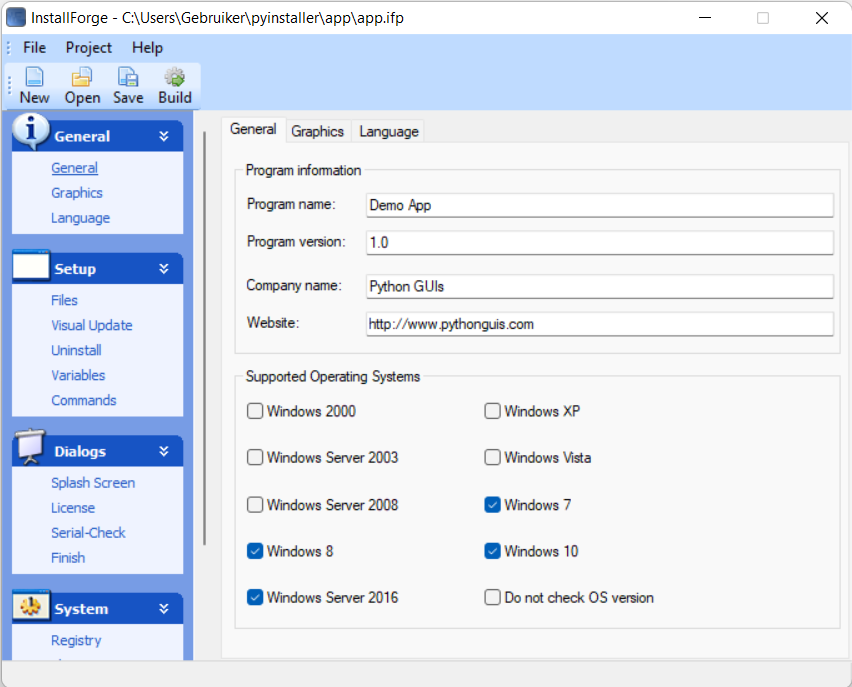Viewport: 852px width, 687px height.
Task: Click the Build installer gear icon
Action: [175, 77]
